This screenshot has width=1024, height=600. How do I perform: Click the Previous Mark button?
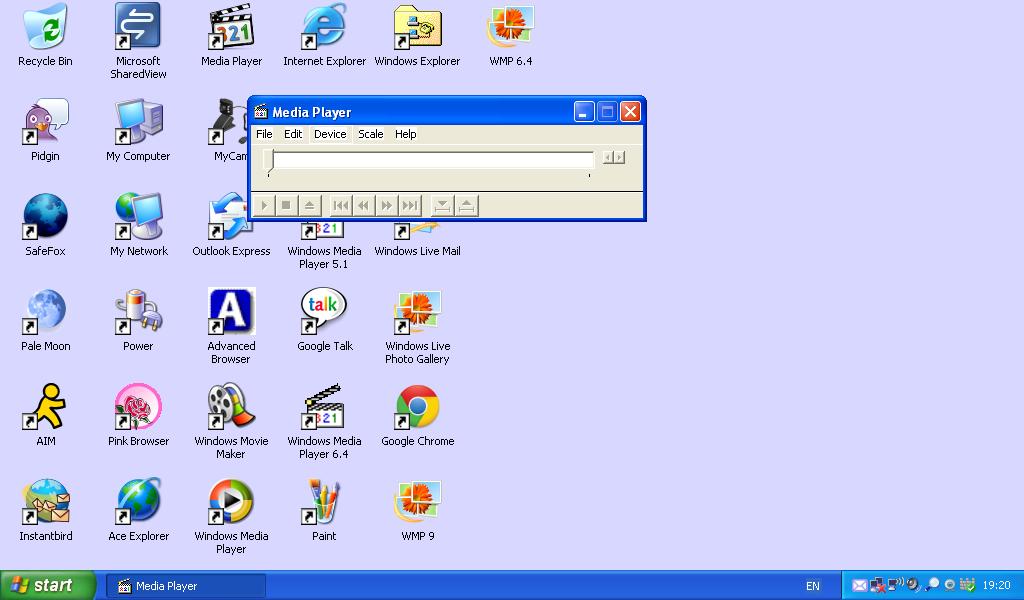tap(341, 206)
